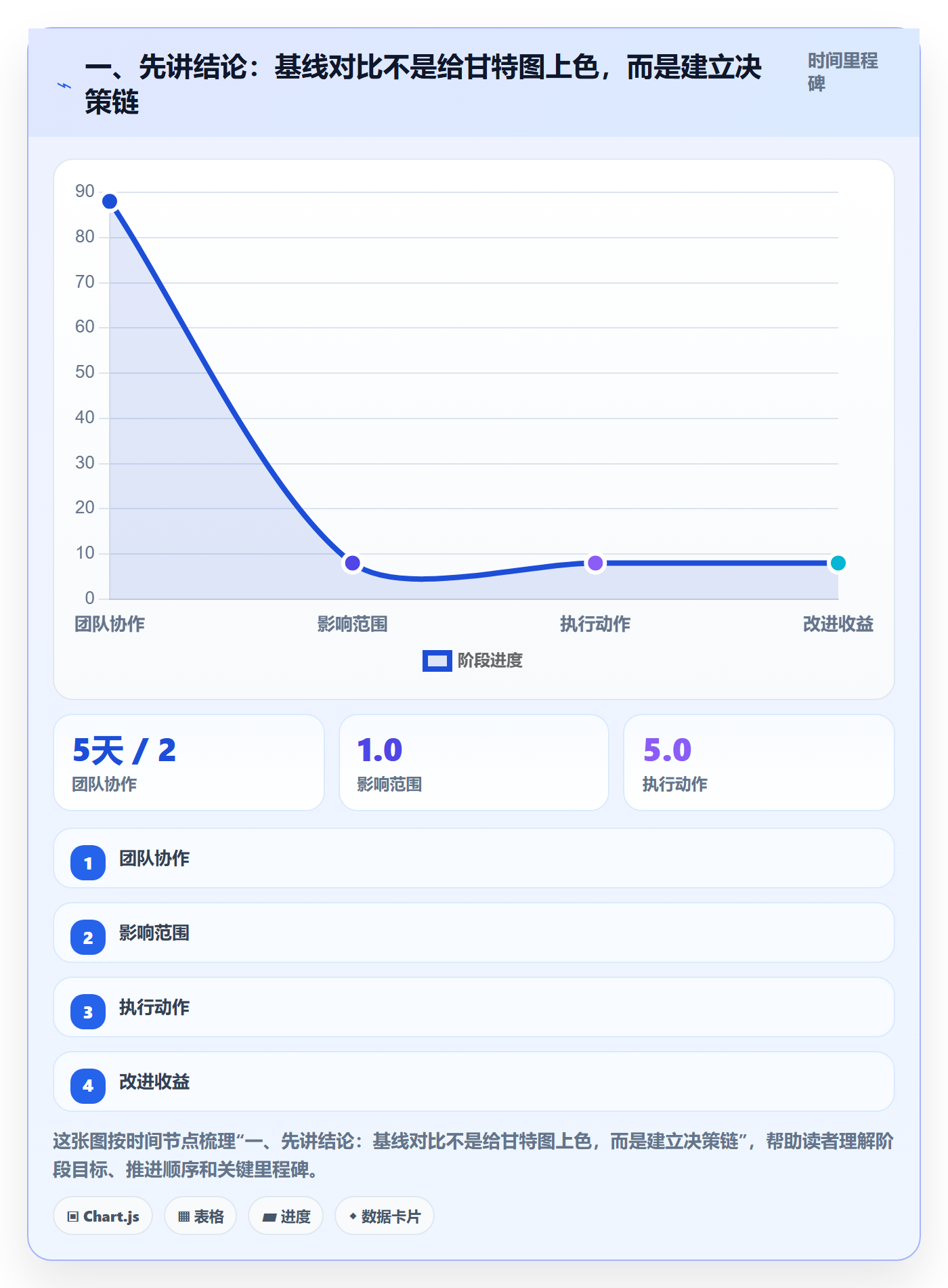
Task: Click the 90 y-axis tick value
Action: click(x=85, y=192)
